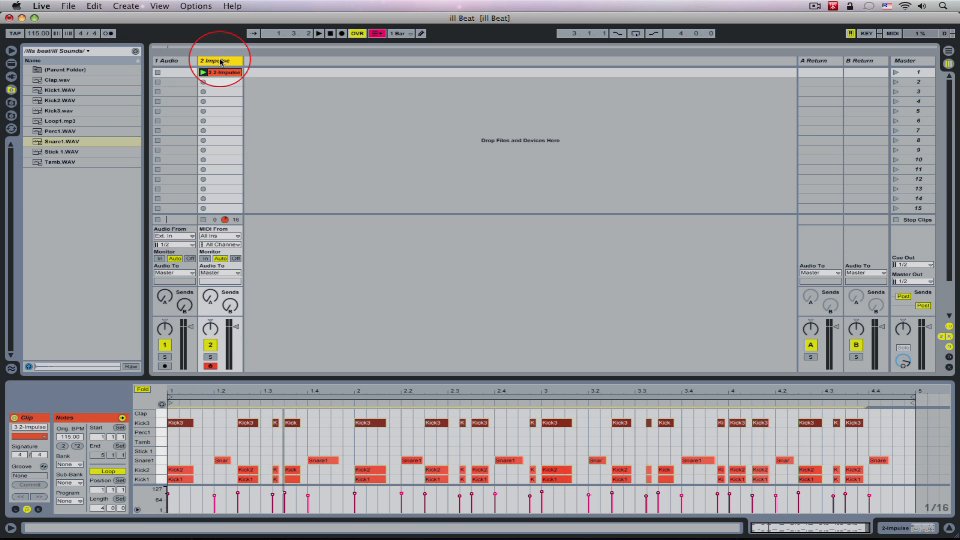Select the highlighted File Browser 1 icon
Image resolution: width=960 pixels, height=540 pixels.
[11, 89]
